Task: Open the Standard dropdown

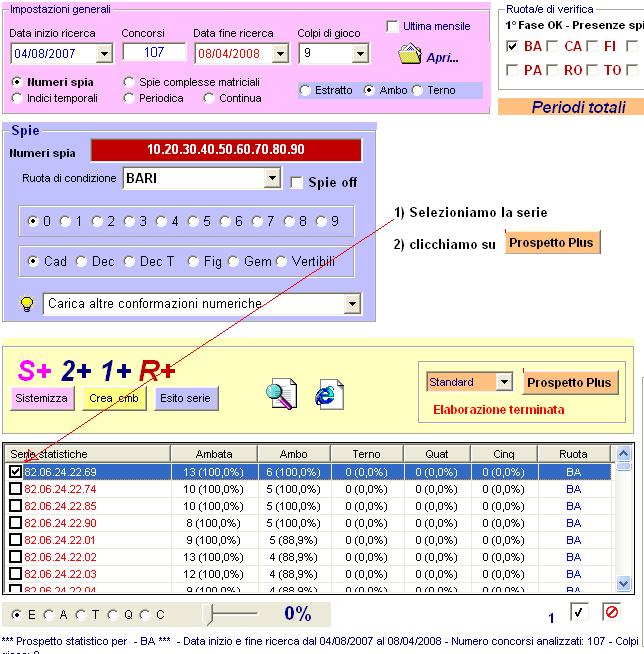Action: tap(504, 382)
